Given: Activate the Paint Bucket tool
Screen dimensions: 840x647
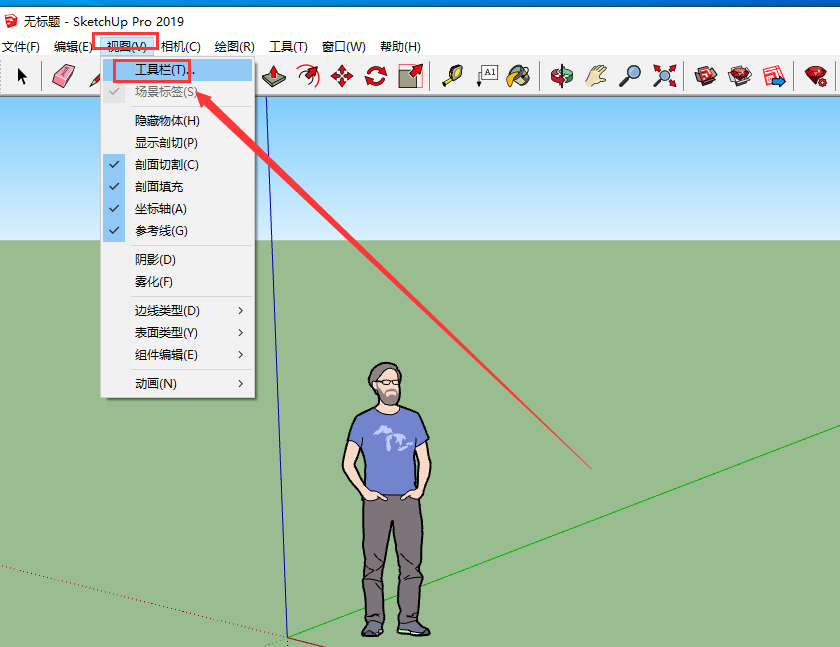Looking at the screenshot, I should click(518, 76).
